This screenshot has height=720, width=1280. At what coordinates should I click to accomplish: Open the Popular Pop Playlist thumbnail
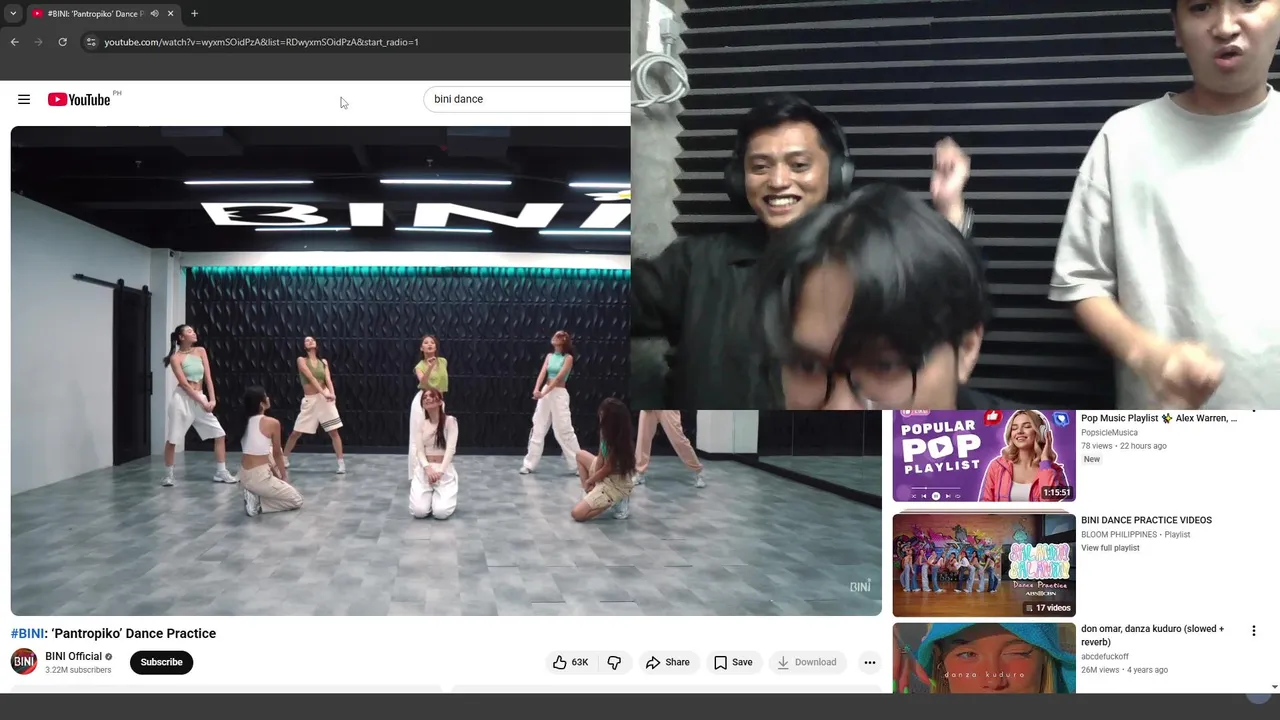984,456
